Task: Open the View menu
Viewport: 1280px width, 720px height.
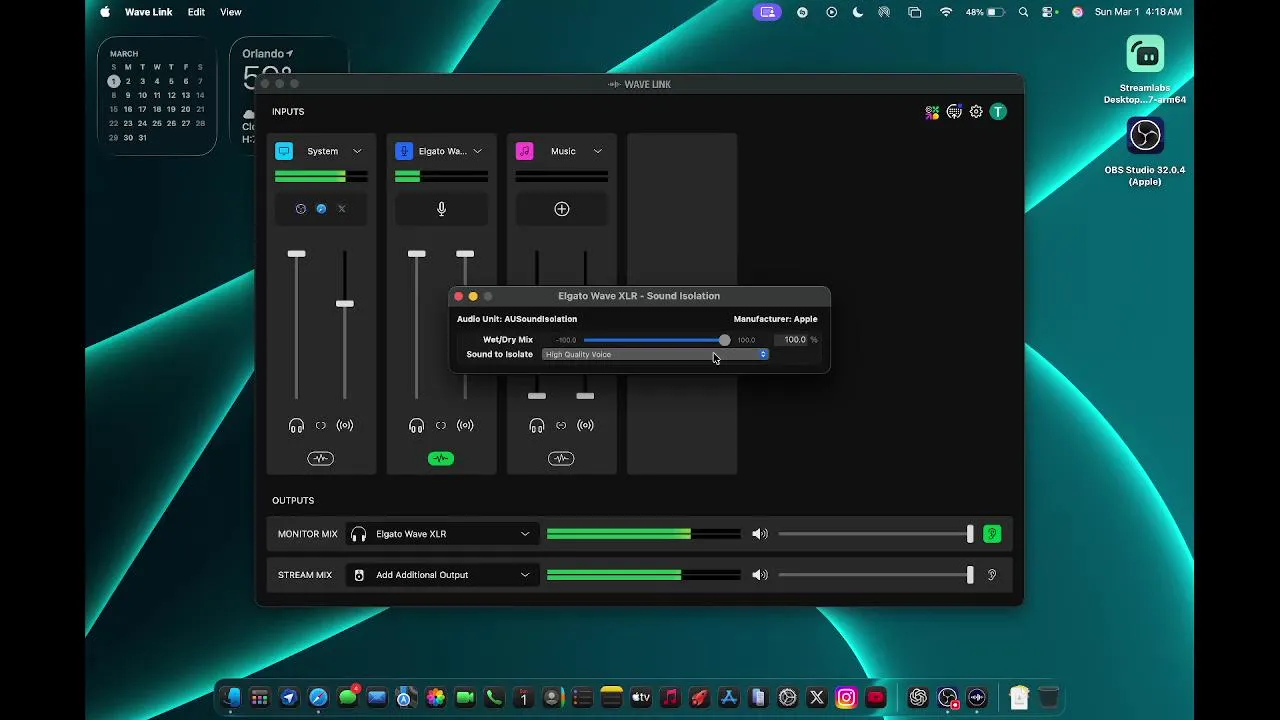Action: tap(231, 12)
